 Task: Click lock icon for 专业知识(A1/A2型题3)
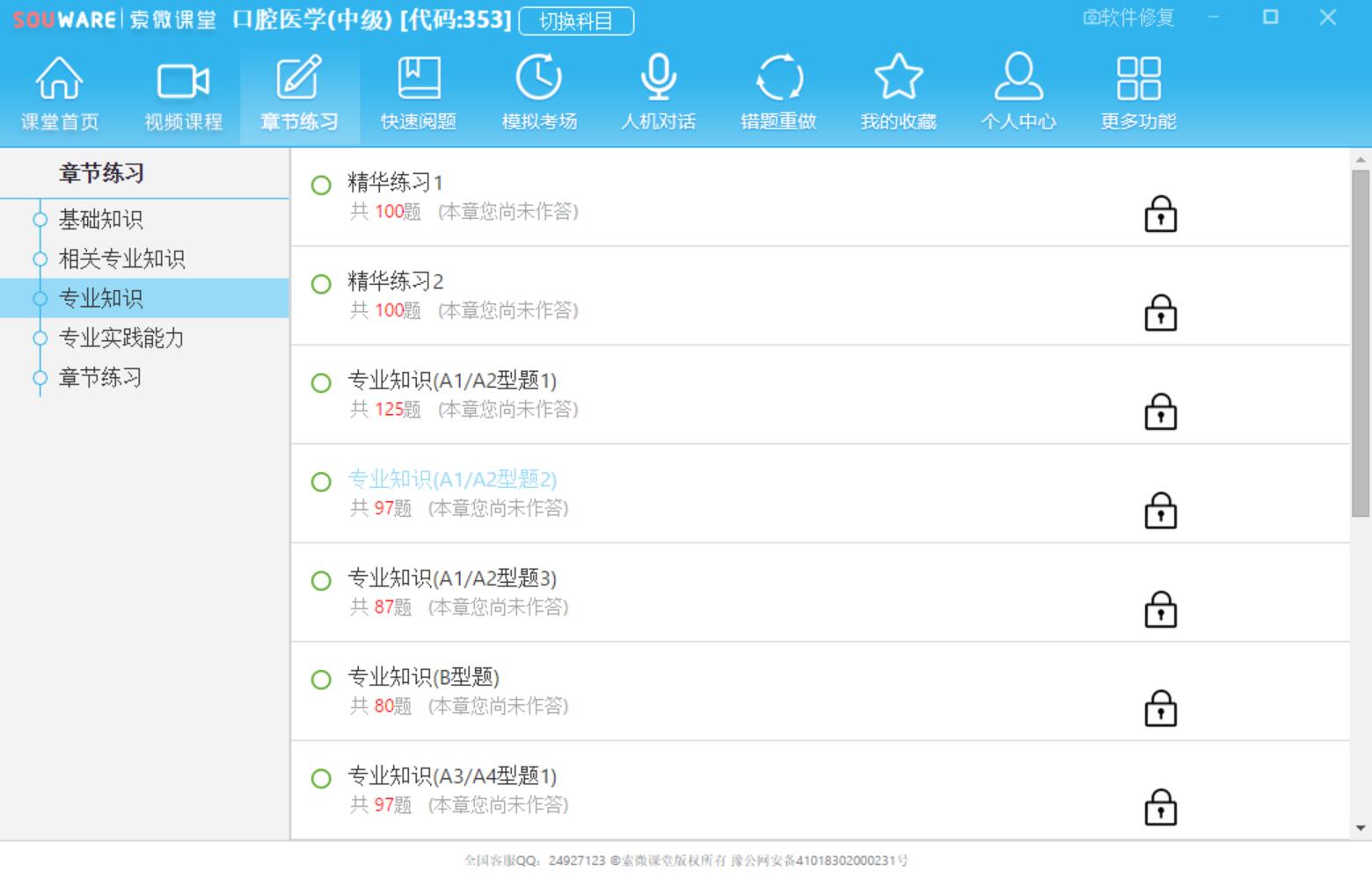pos(1160,609)
